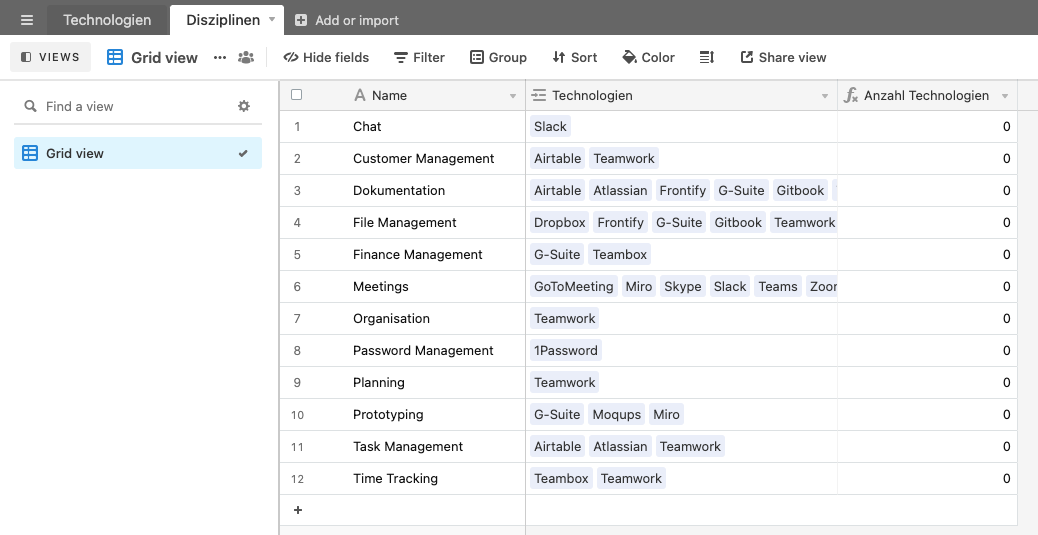Click the Skype tag in Meetings row
This screenshot has width=1038, height=535.
coord(683,286)
